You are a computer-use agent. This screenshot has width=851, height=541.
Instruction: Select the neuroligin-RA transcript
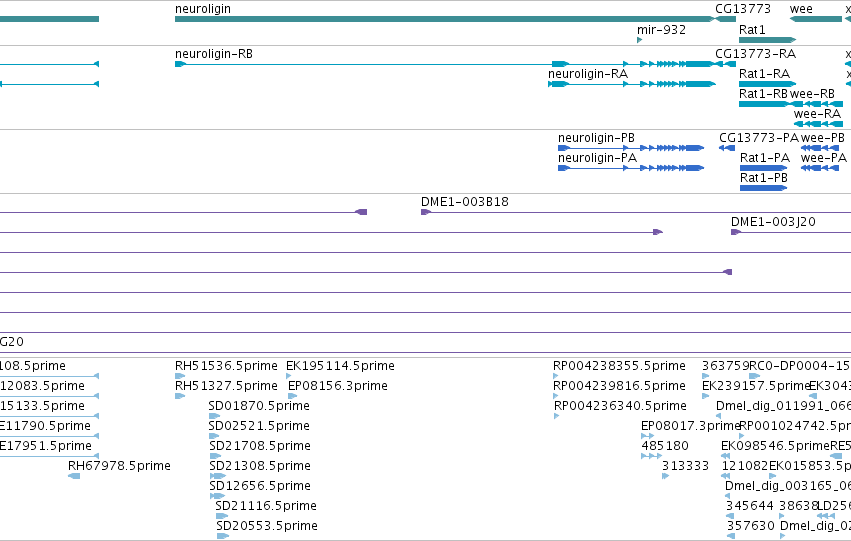pos(632,84)
